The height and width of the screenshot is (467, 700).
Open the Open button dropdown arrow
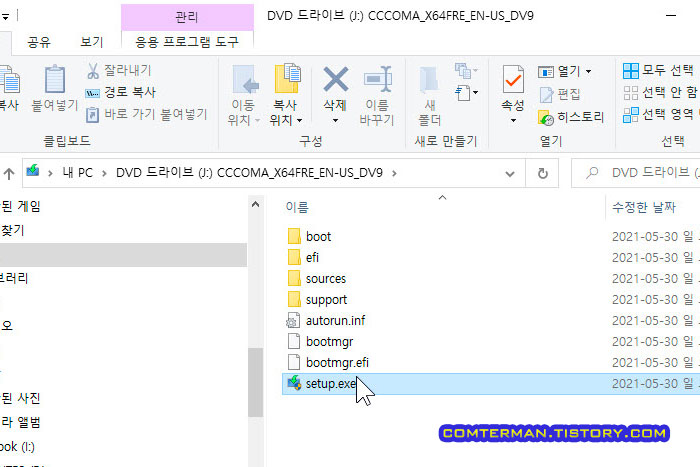pyautogui.click(x=588, y=71)
